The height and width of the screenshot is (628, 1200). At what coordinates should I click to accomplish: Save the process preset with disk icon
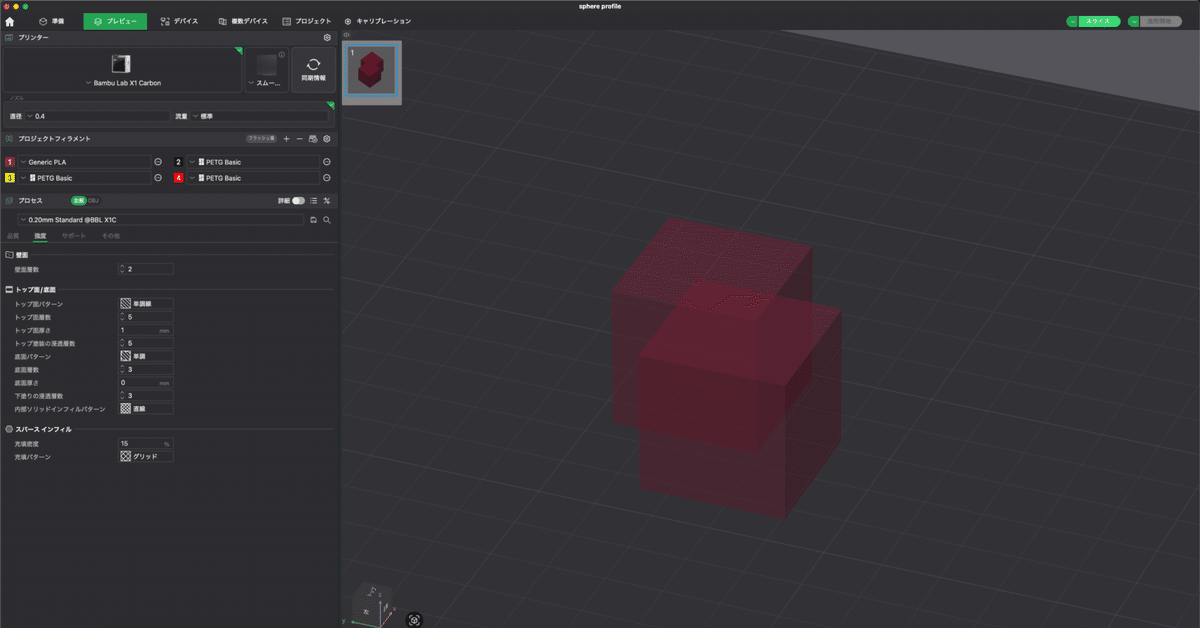[x=313, y=219]
